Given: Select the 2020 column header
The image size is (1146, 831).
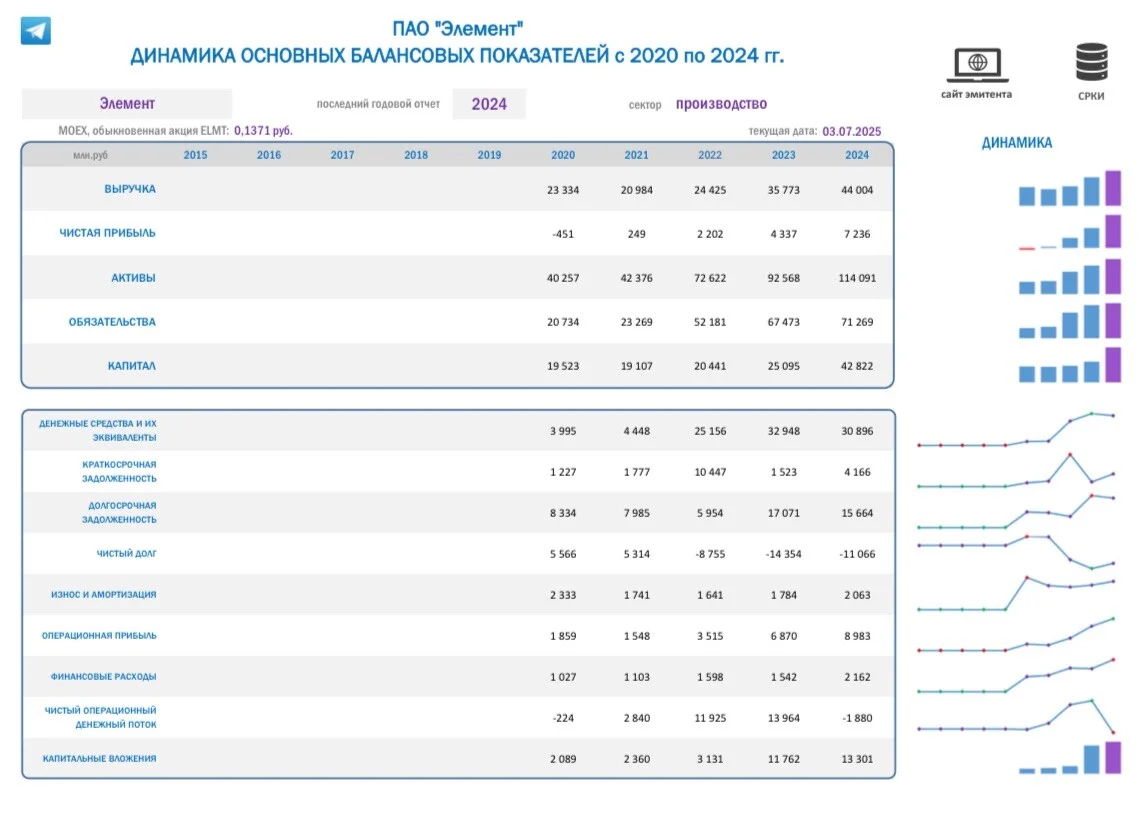Looking at the screenshot, I should click(563, 155).
